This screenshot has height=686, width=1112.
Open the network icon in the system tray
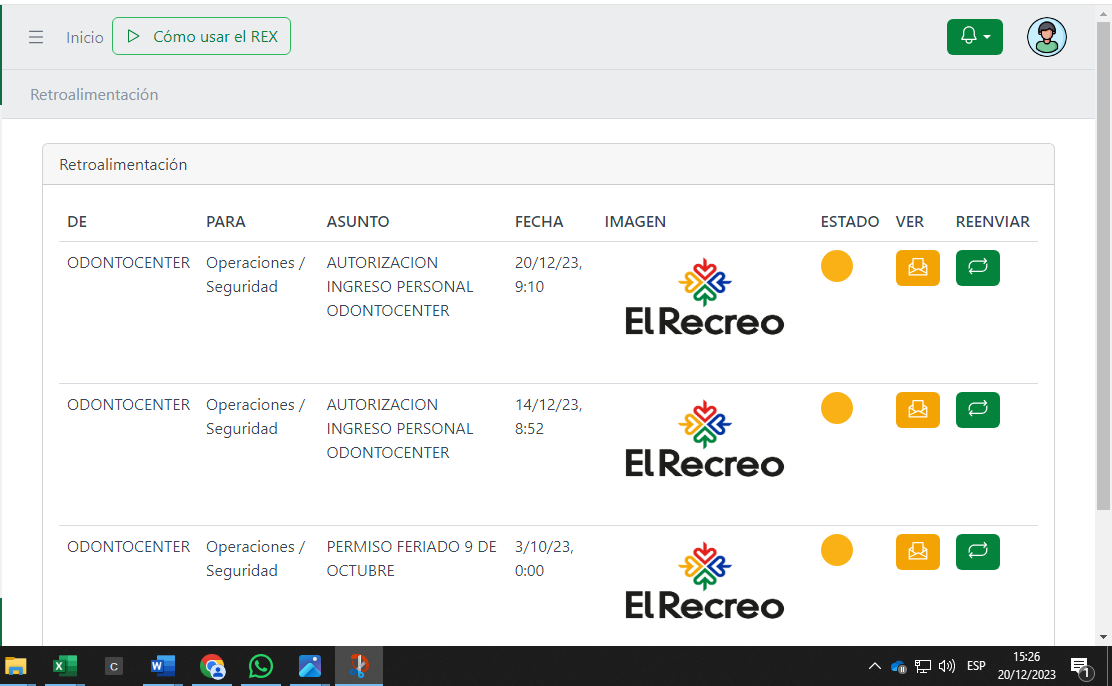coord(923,666)
